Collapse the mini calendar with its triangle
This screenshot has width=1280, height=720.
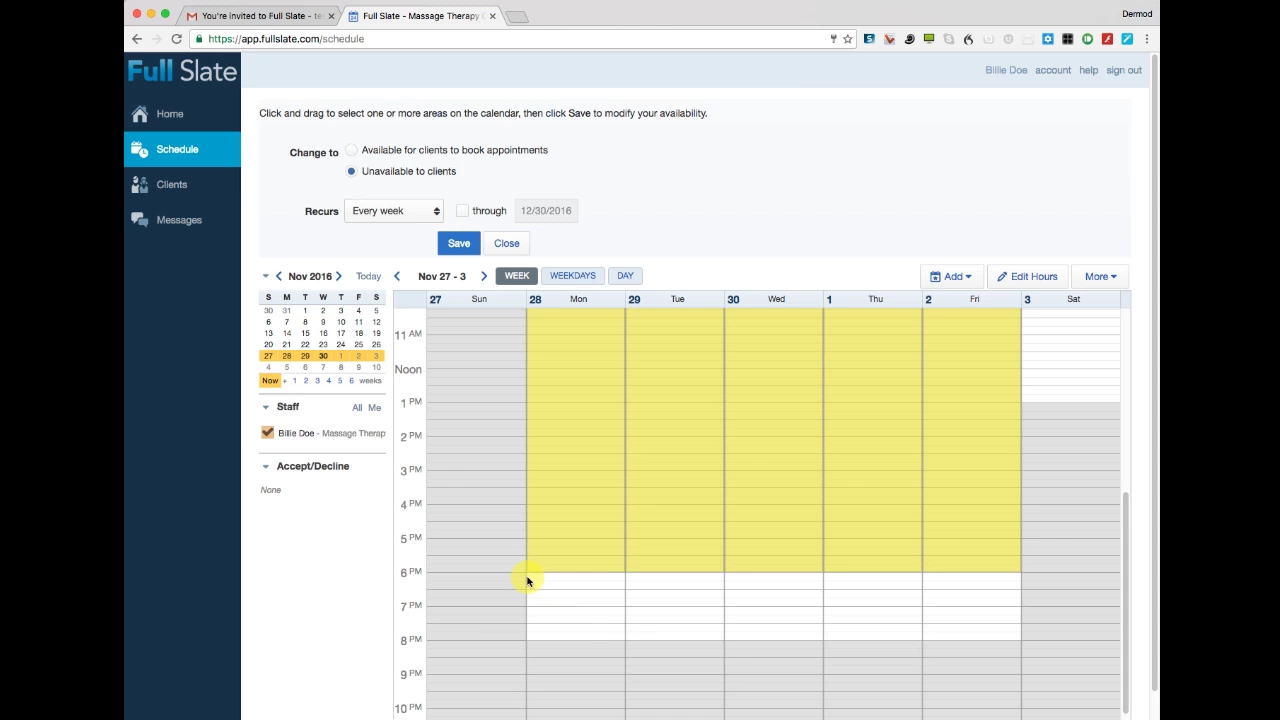tap(266, 277)
